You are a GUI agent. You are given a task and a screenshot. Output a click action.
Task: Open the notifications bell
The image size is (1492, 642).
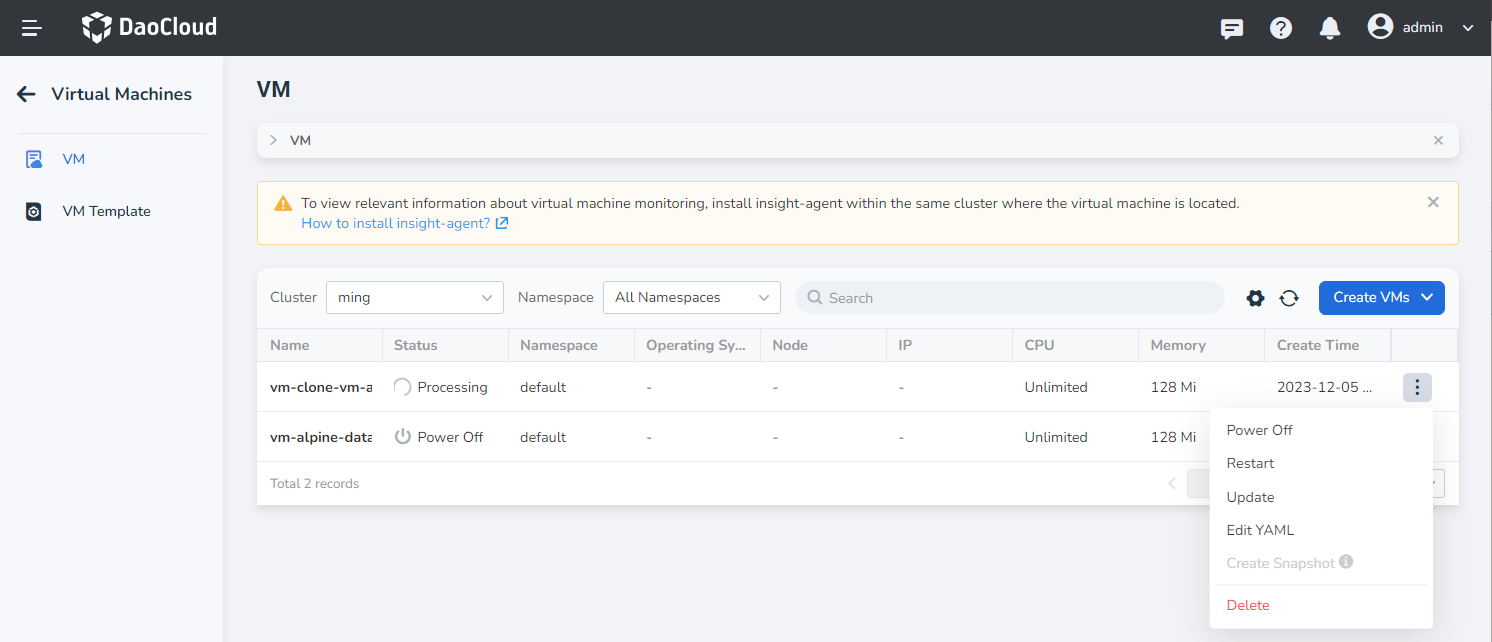click(x=1329, y=27)
